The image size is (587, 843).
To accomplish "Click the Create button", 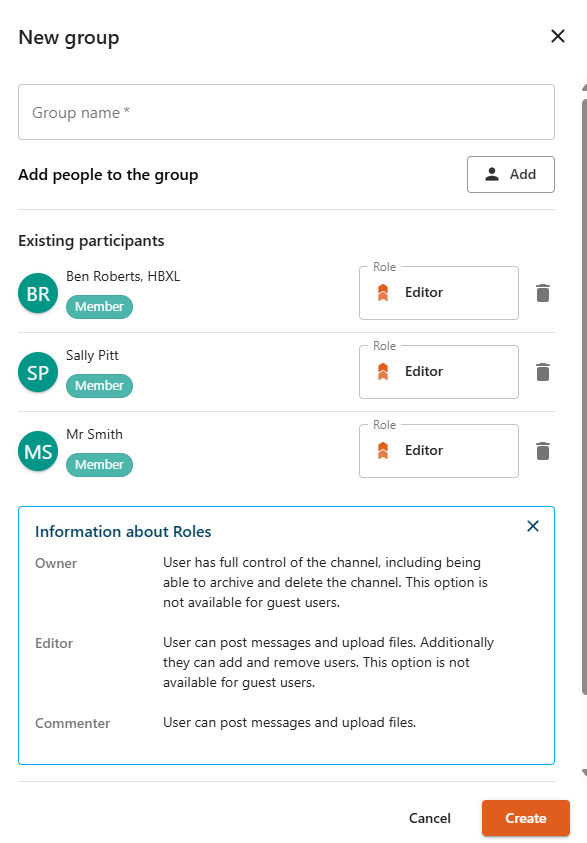I will coord(526,818).
